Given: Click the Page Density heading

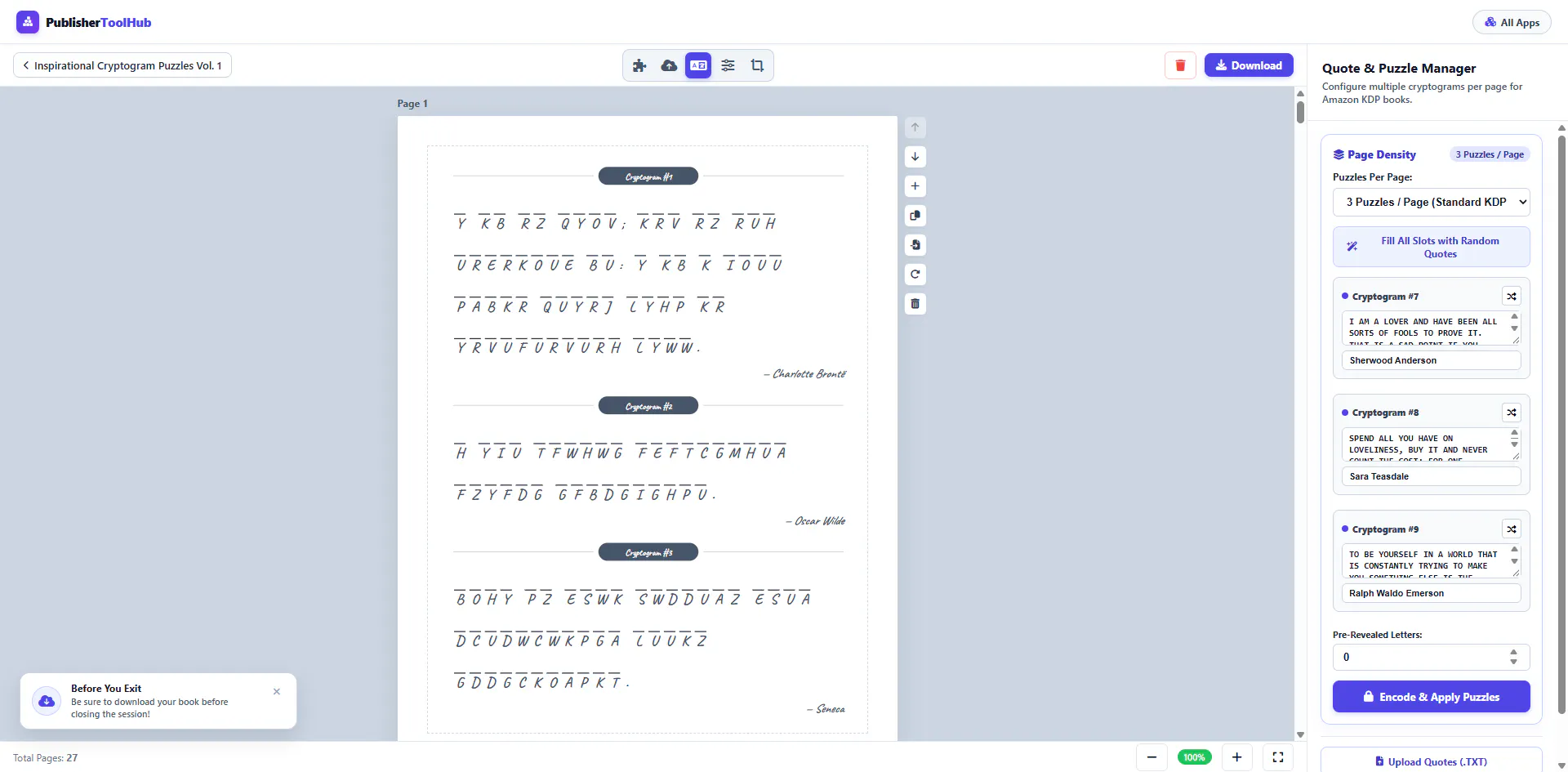Looking at the screenshot, I should coord(1374,154).
